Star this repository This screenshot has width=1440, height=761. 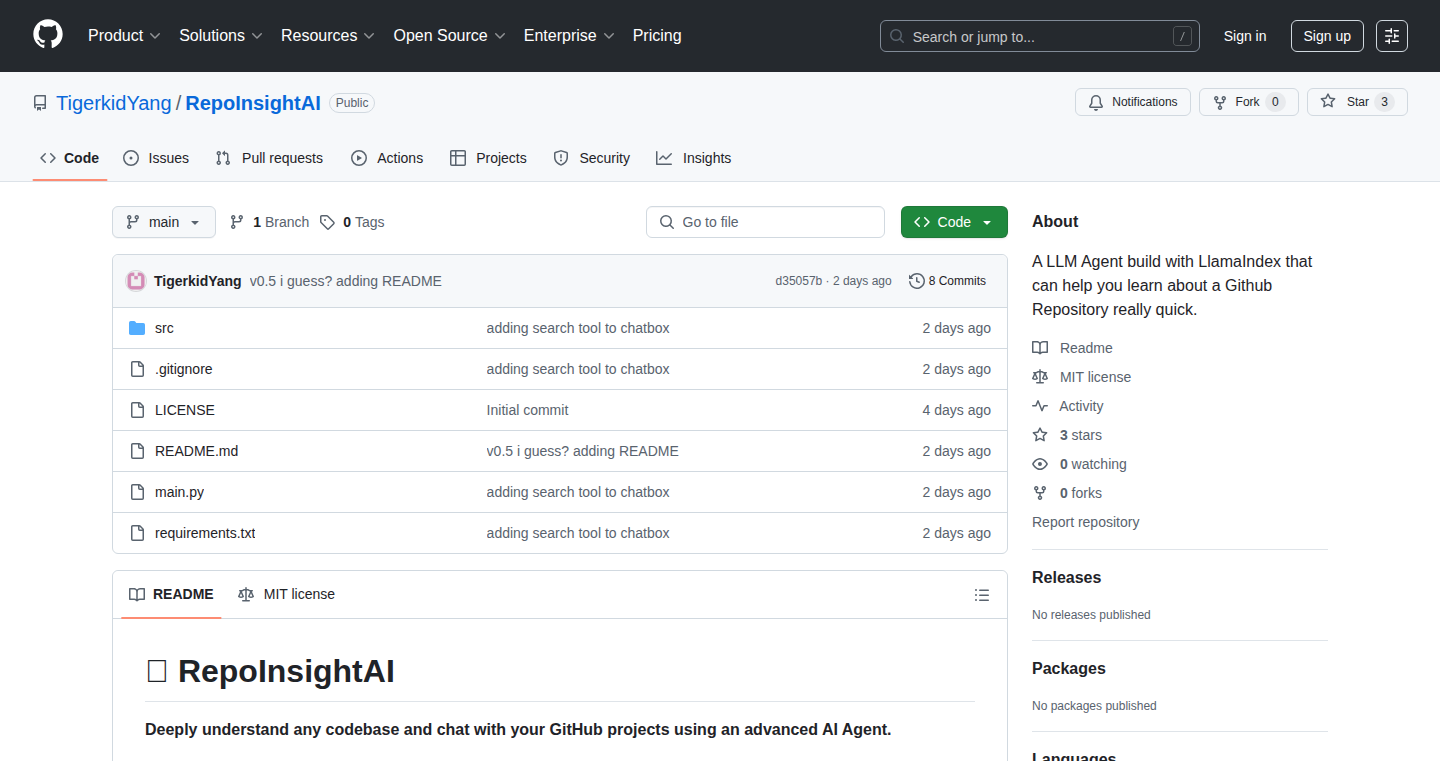pyautogui.click(x=1357, y=102)
